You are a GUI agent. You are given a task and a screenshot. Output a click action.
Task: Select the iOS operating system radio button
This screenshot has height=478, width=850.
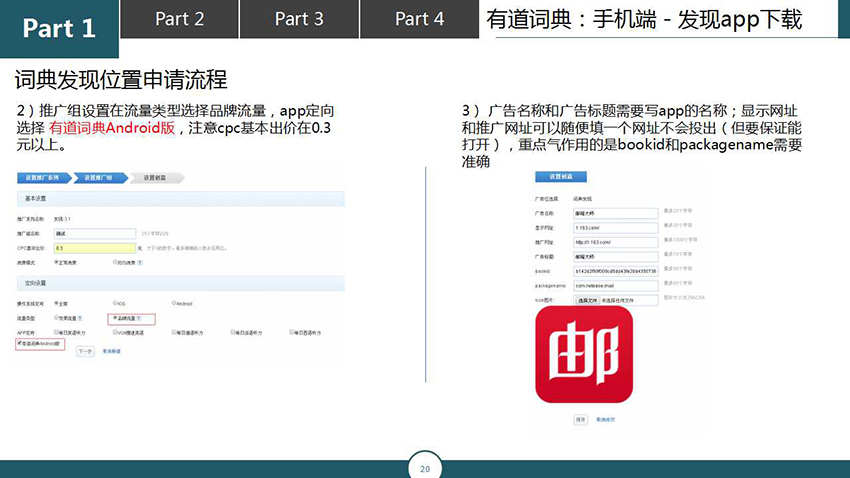point(115,303)
